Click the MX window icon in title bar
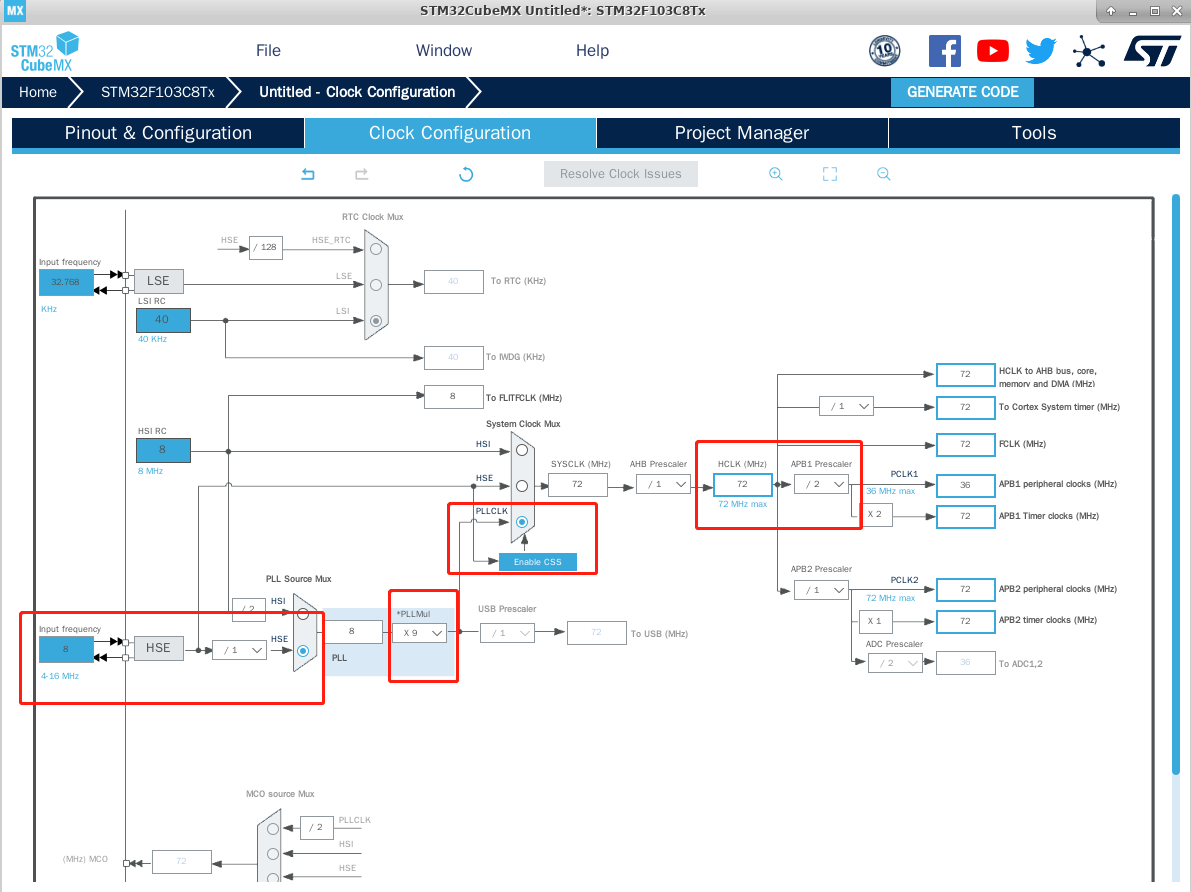The height and width of the screenshot is (892, 1191). pos(14,11)
